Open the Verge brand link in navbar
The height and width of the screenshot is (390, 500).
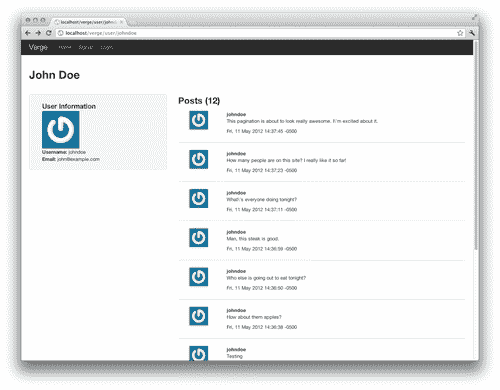tap(38, 47)
